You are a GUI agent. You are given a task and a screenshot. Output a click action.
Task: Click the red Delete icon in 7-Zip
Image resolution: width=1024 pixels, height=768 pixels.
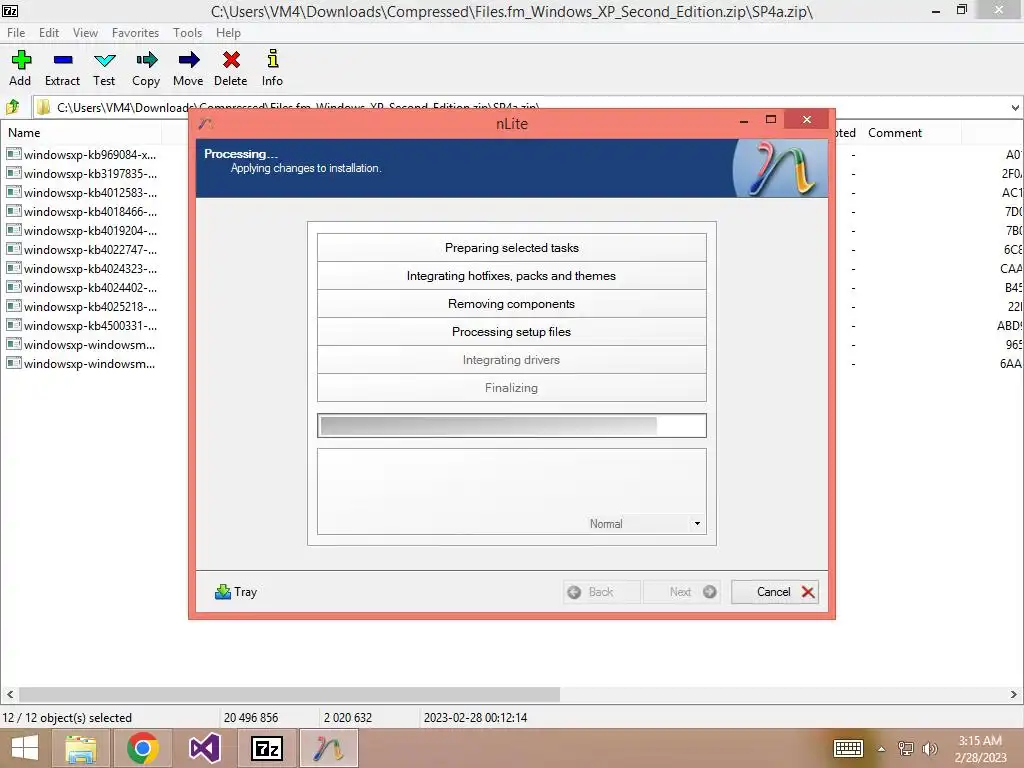231,60
